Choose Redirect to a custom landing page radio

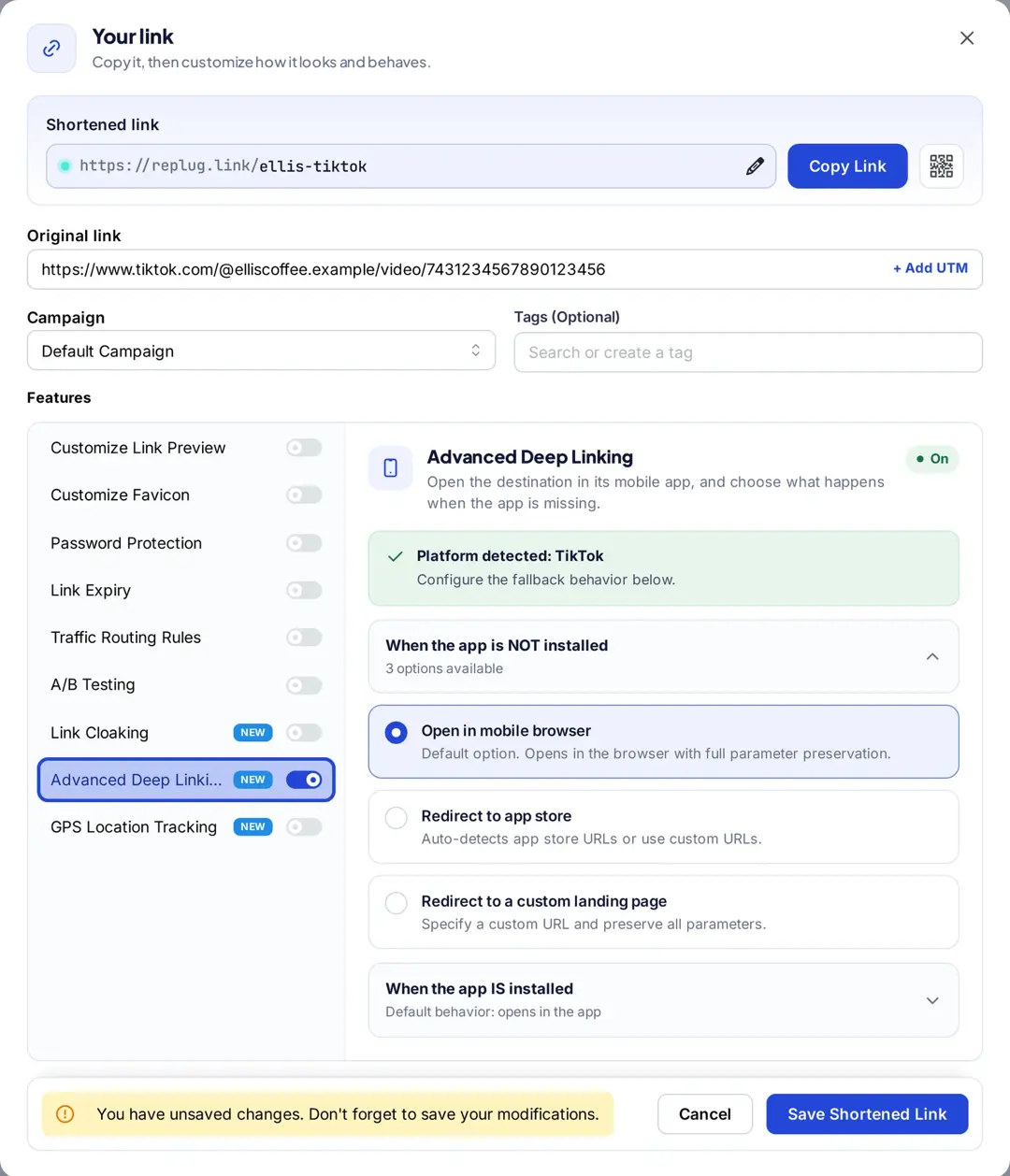click(397, 903)
